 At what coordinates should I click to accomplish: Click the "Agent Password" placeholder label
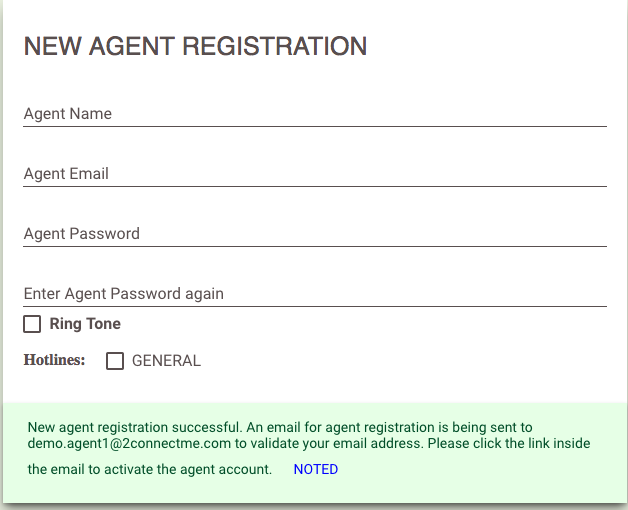point(82,234)
